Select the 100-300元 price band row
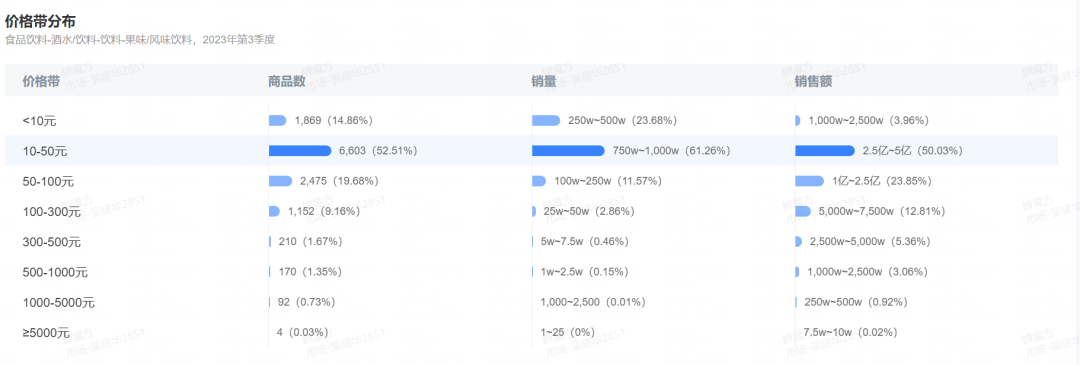 click(x=531, y=211)
